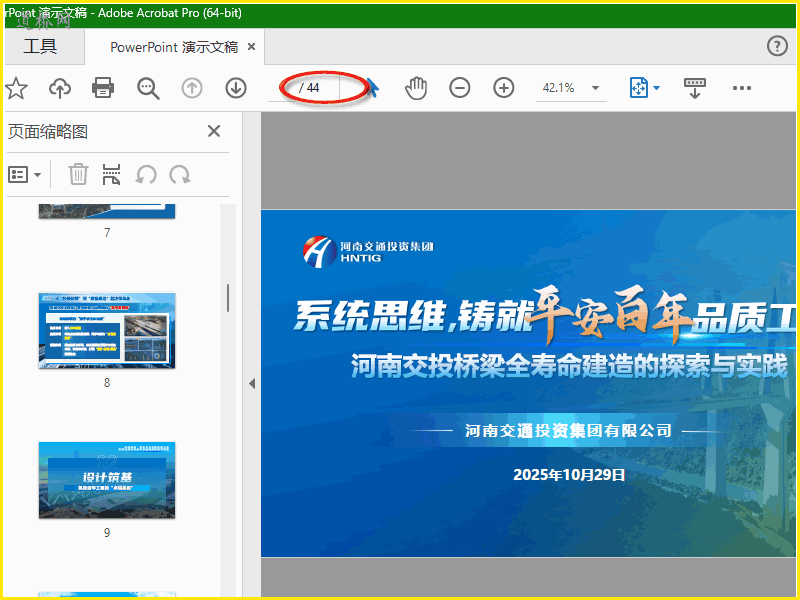Click the HNTIG logo on slide

point(368,252)
